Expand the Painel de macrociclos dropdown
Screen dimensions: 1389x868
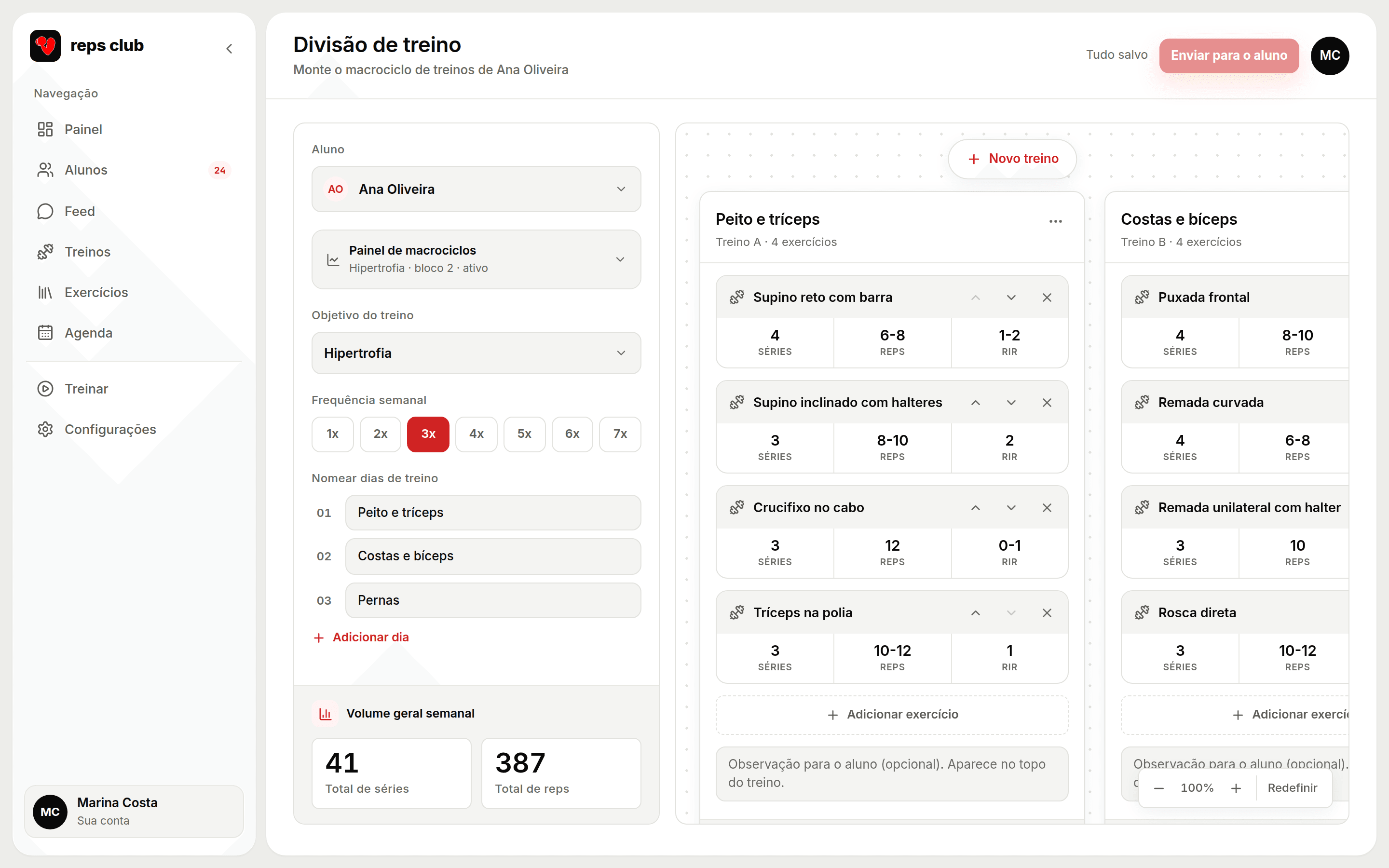[x=476, y=259]
